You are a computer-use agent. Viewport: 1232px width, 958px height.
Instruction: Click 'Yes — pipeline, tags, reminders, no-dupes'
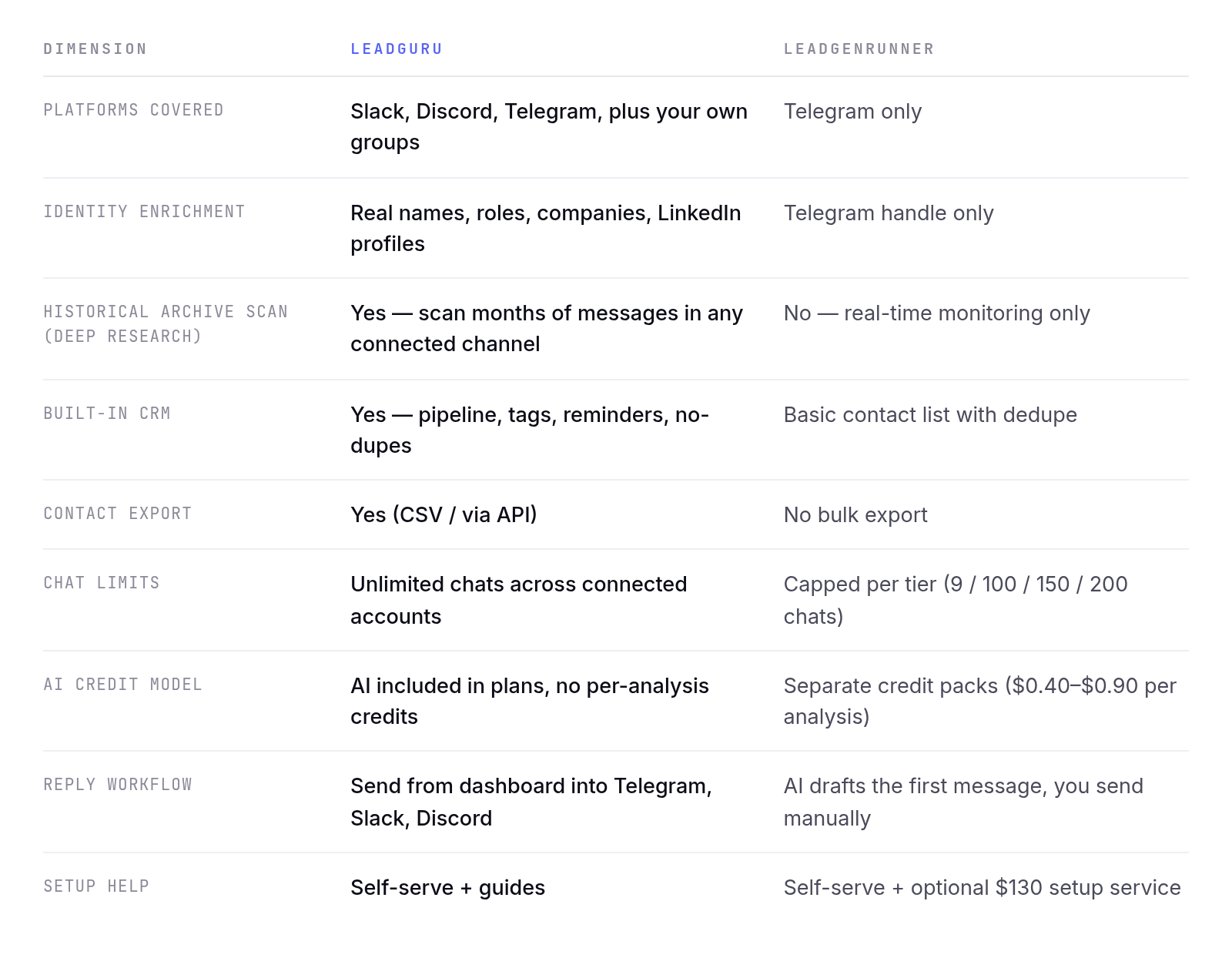tap(530, 430)
